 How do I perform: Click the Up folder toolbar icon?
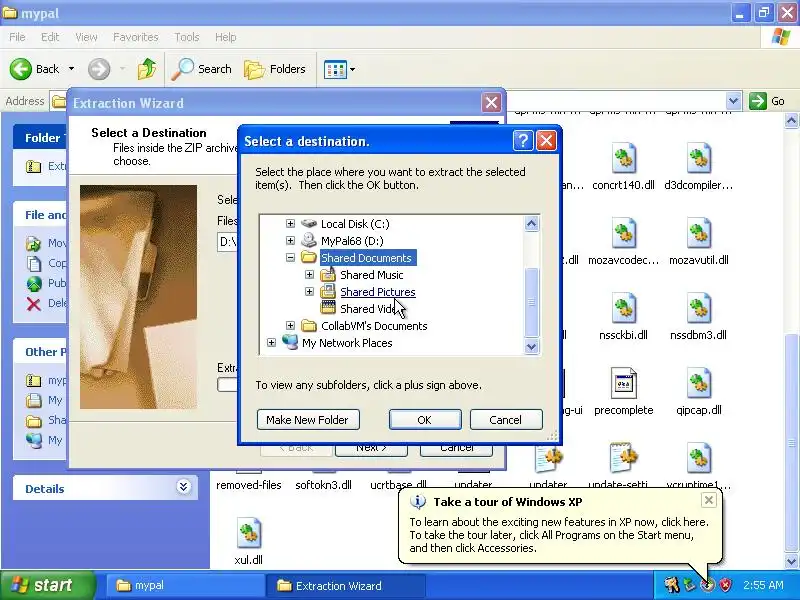tap(146, 68)
